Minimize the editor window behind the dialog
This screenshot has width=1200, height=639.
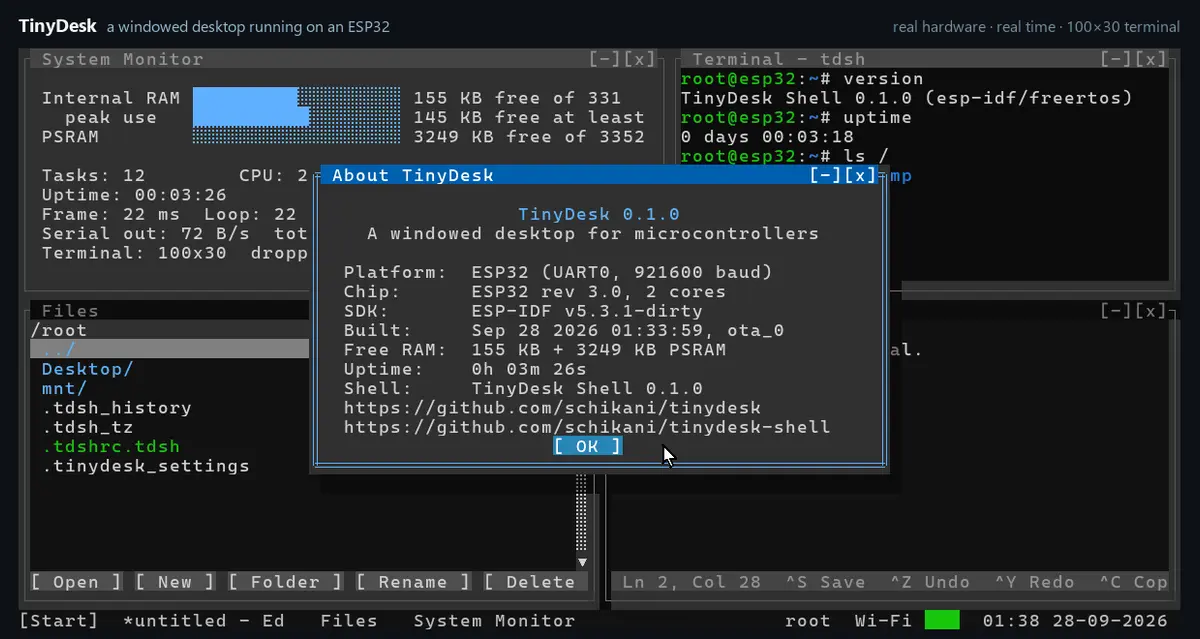[x=1116, y=311]
